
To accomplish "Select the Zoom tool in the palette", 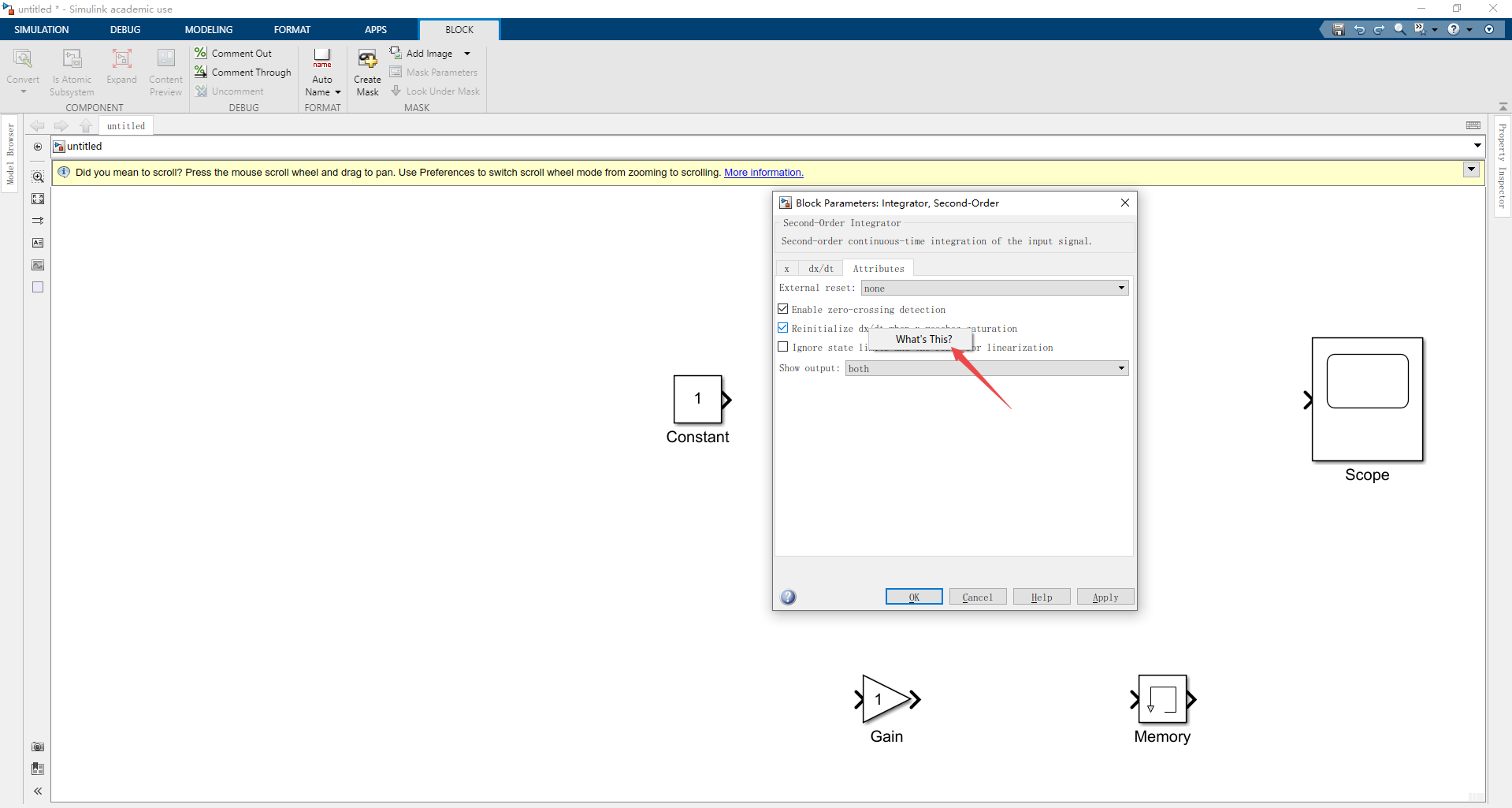I will (x=38, y=177).
